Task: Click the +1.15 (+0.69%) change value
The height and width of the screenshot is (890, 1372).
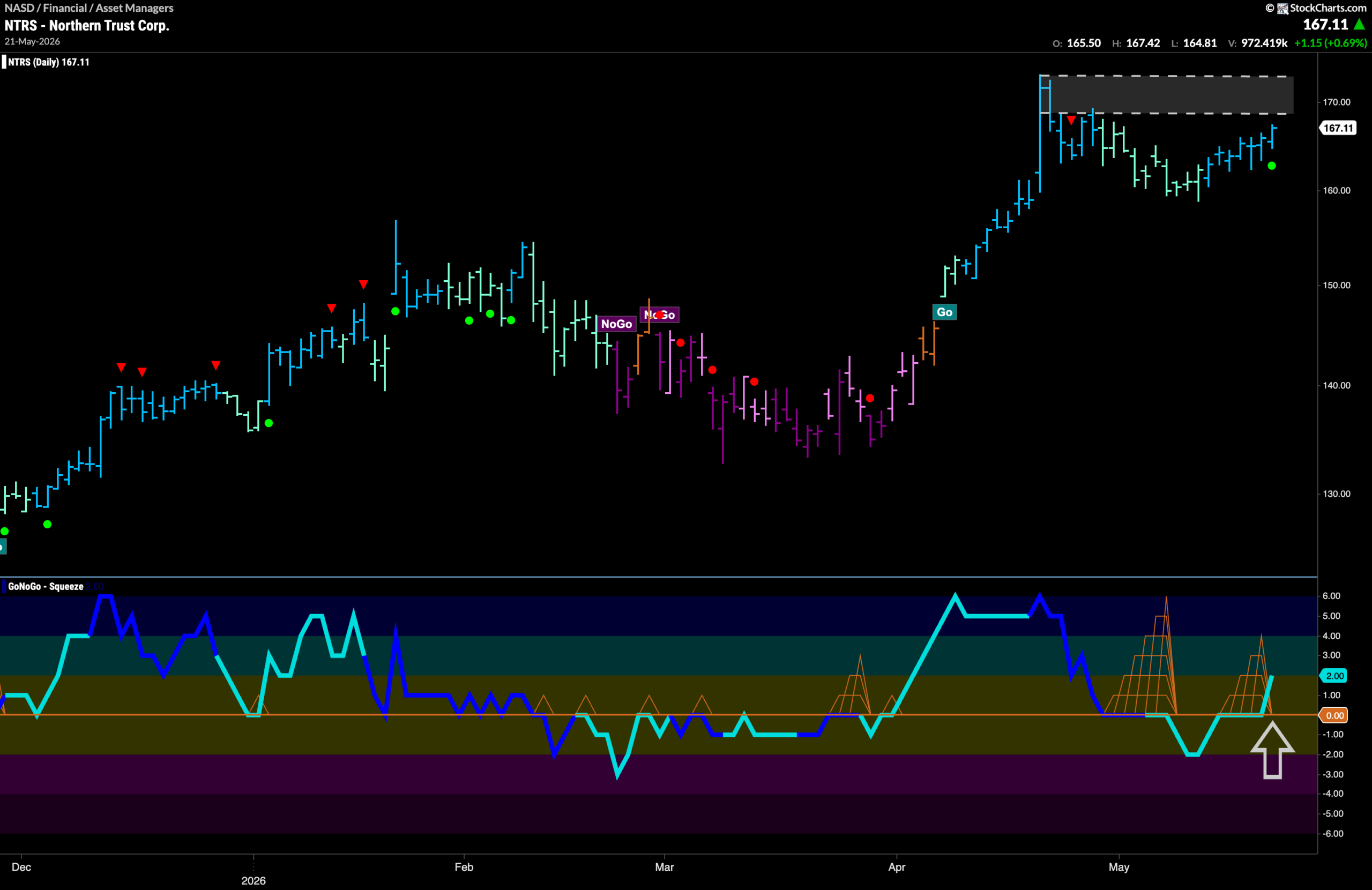Action: 1331,43
